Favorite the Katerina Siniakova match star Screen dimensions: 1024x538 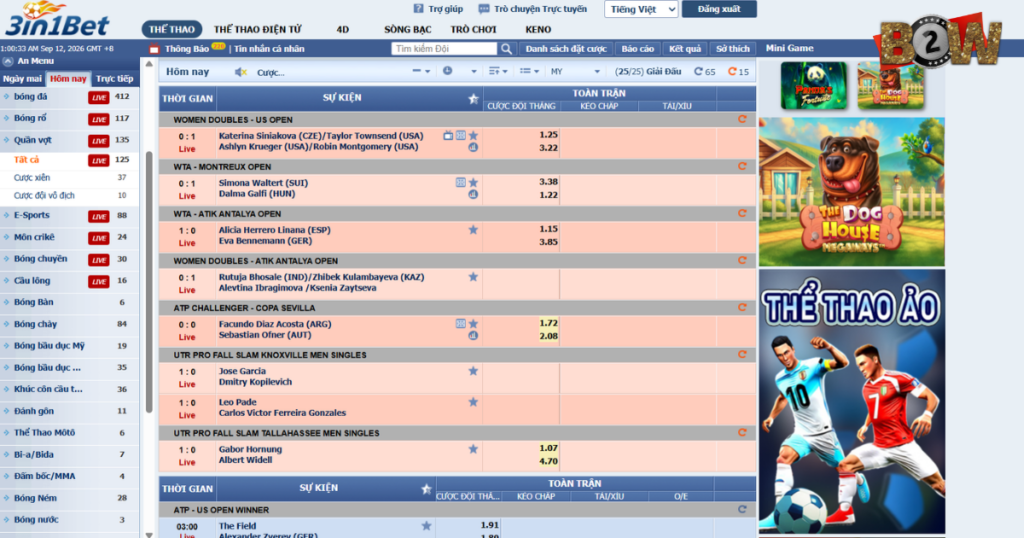coord(473,136)
